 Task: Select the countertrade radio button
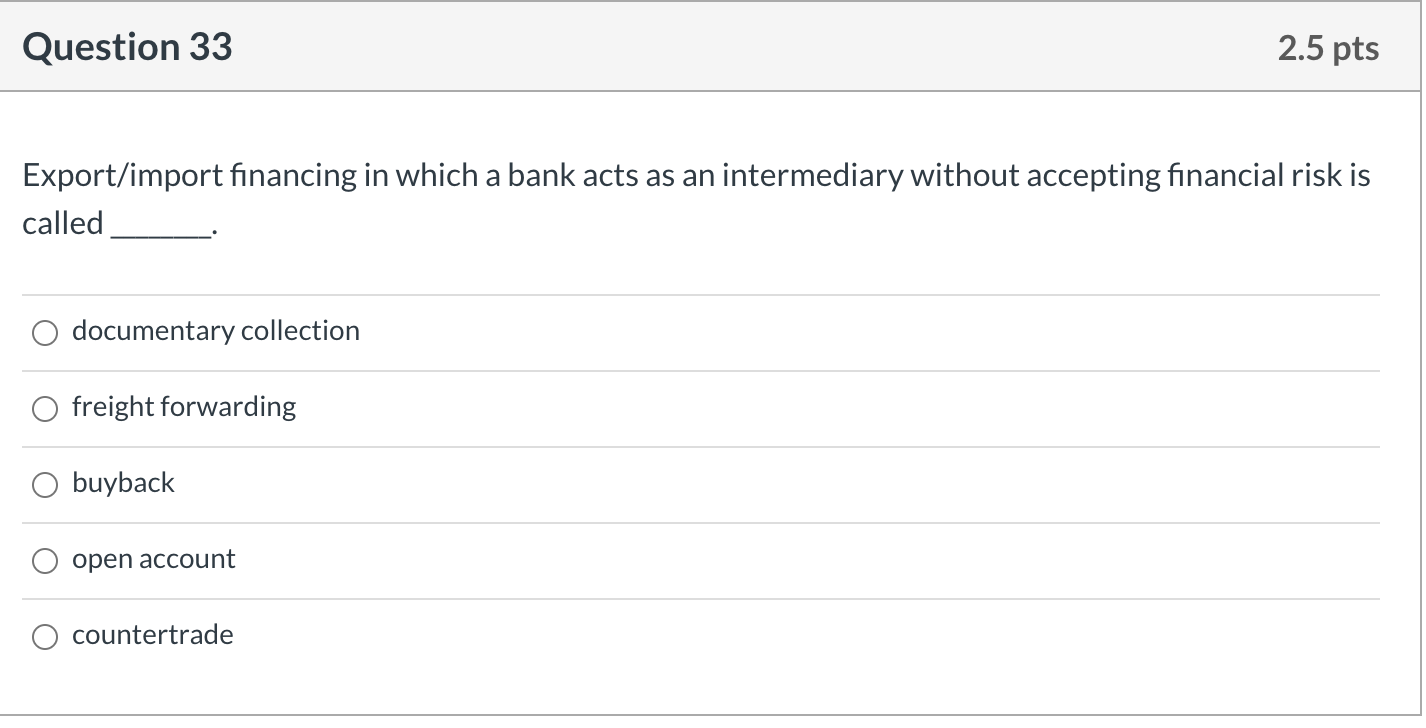click(x=44, y=636)
